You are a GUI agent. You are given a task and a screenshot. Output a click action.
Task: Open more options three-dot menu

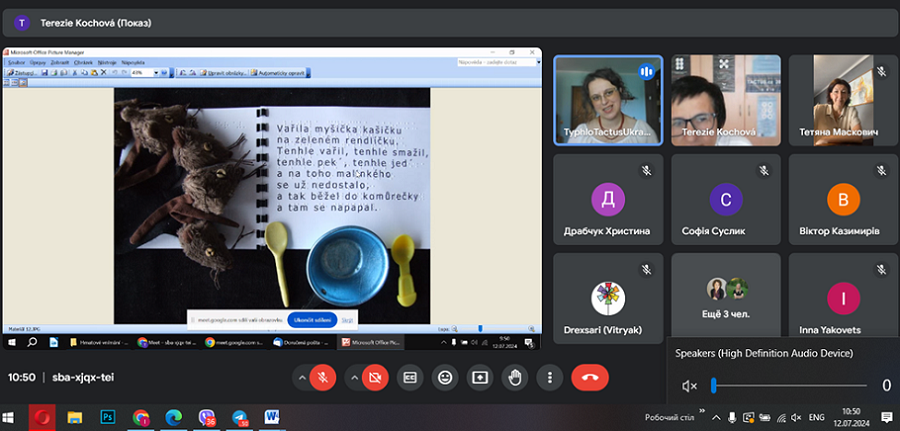point(550,378)
